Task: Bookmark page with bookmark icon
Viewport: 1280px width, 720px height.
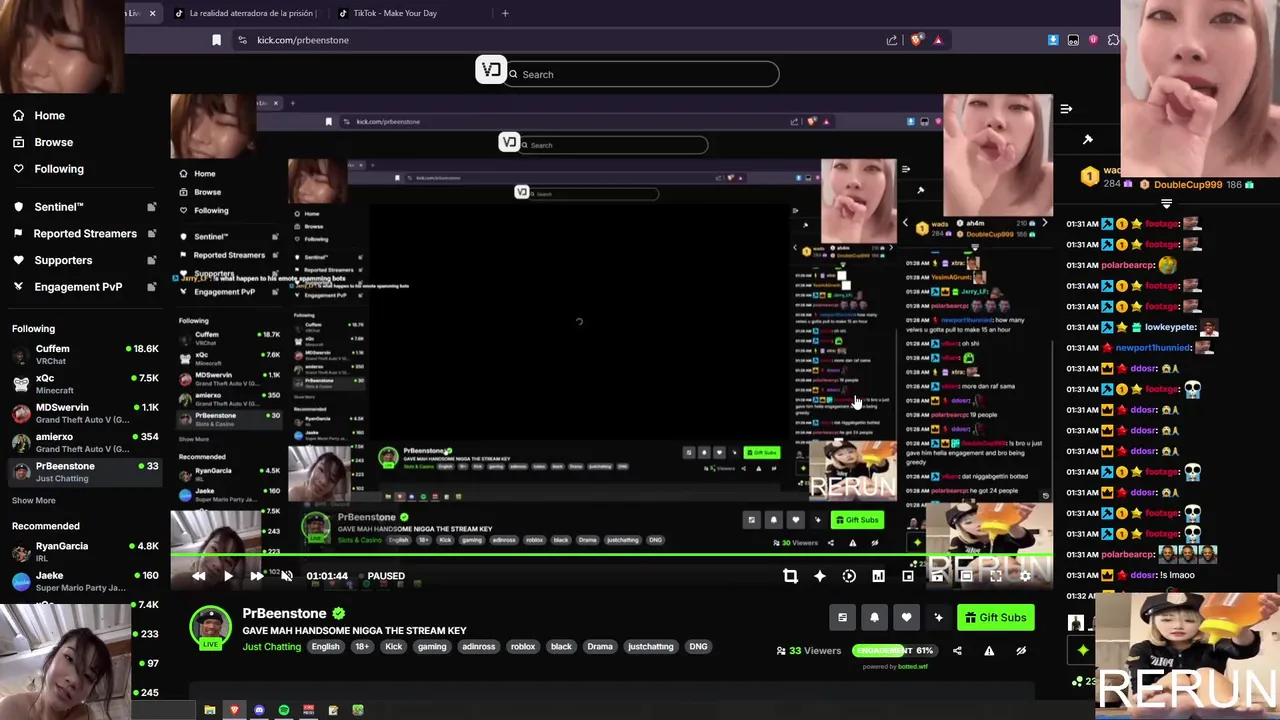Action: tap(216, 40)
